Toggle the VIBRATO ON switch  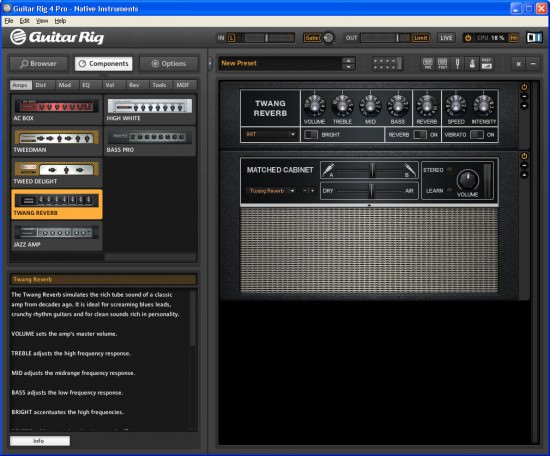pyautogui.click(x=477, y=135)
